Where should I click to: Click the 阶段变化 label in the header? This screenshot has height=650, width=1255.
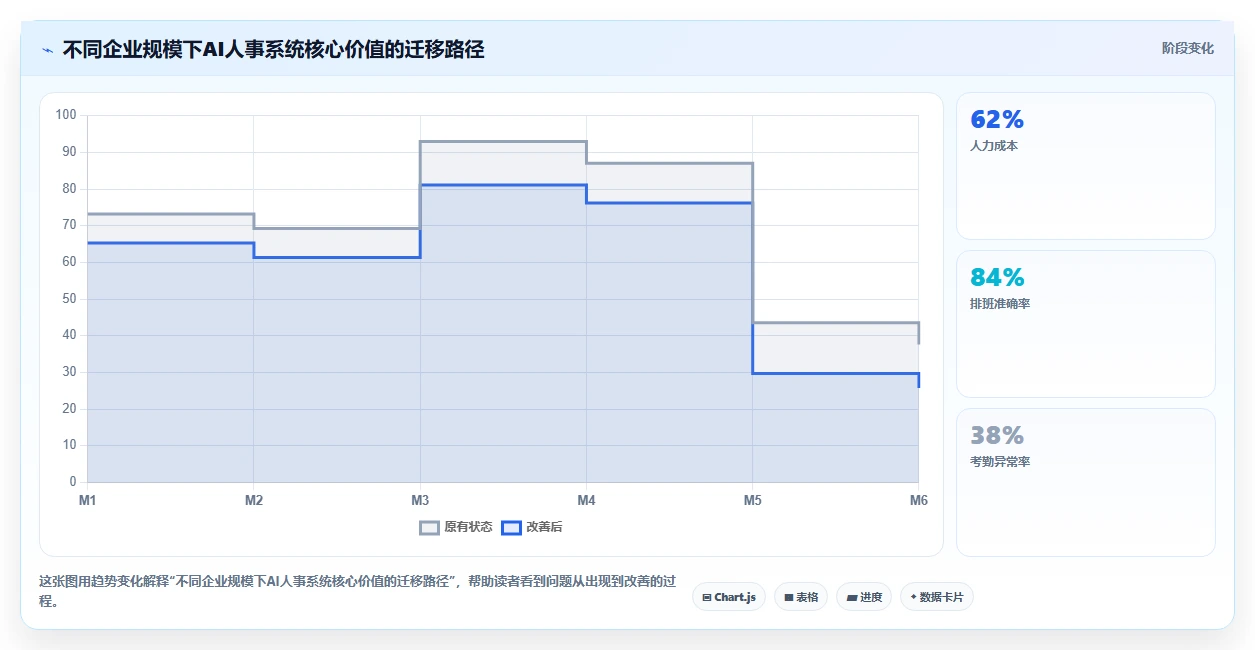1188,48
